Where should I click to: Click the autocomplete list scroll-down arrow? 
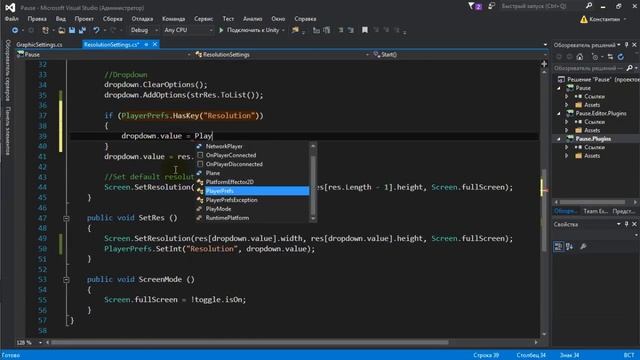pos(313,218)
